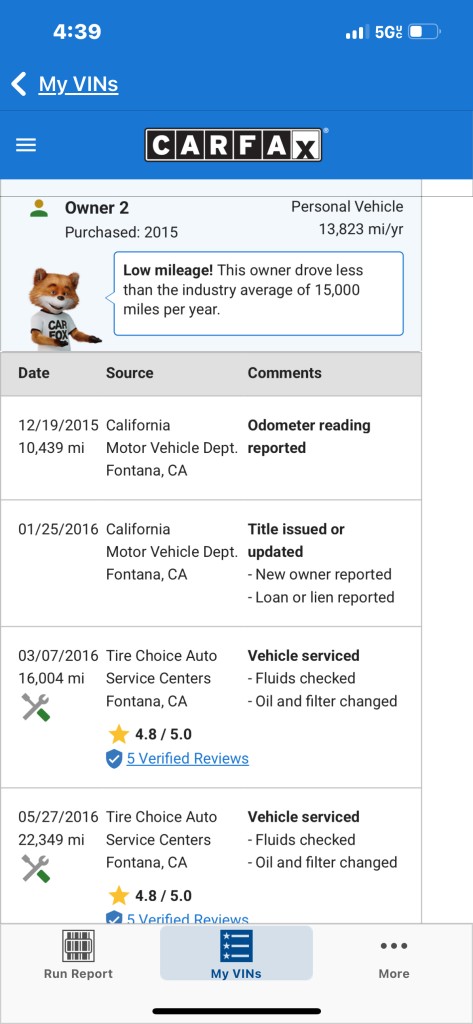This screenshot has height=1024, width=473.
Task: Tap the back chevron beside My VINs
Action: pos(19,84)
